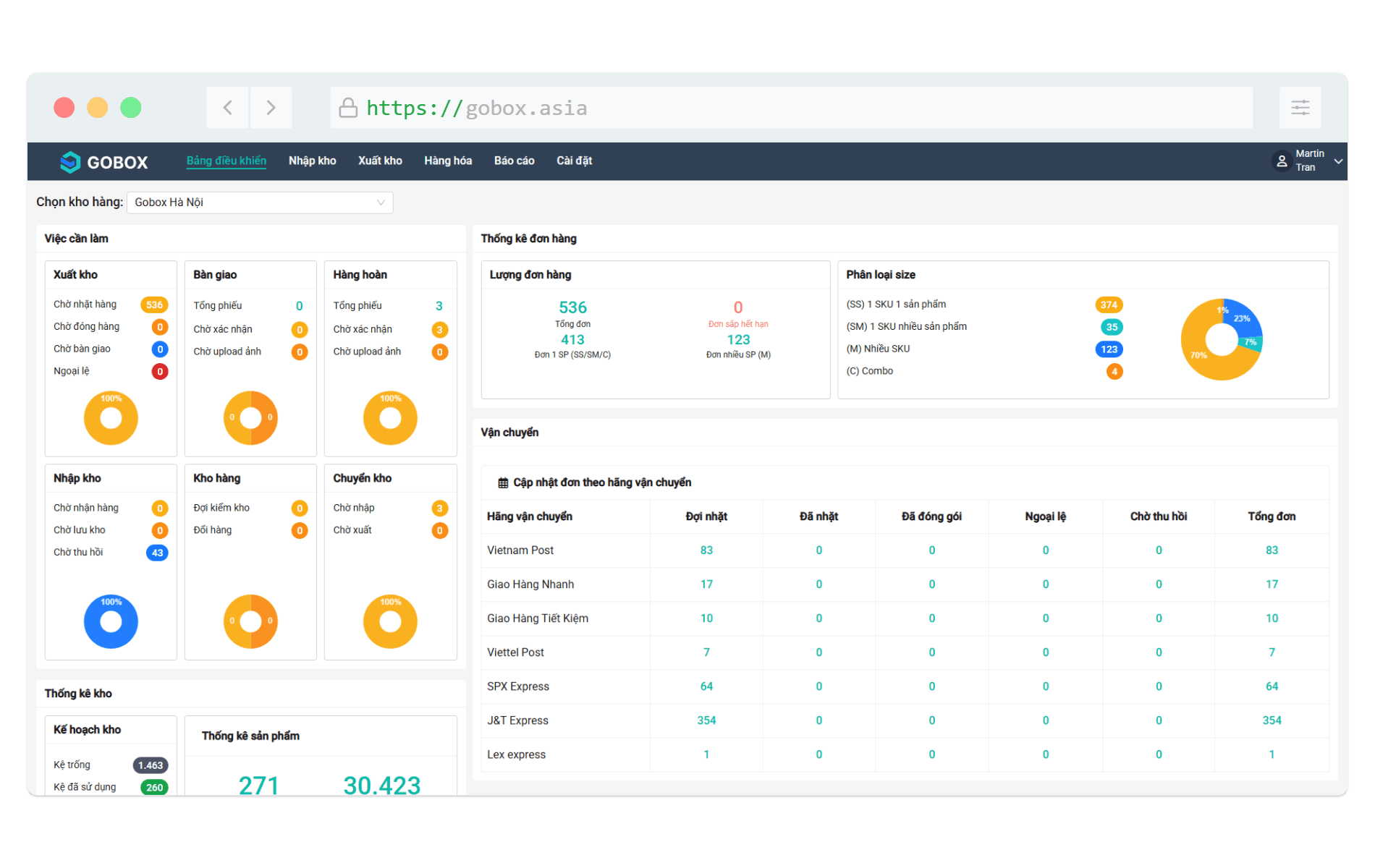The height and width of the screenshot is (868, 1375).
Task: Select the Bảng điều khiển tab
Action: click(226, 161)
